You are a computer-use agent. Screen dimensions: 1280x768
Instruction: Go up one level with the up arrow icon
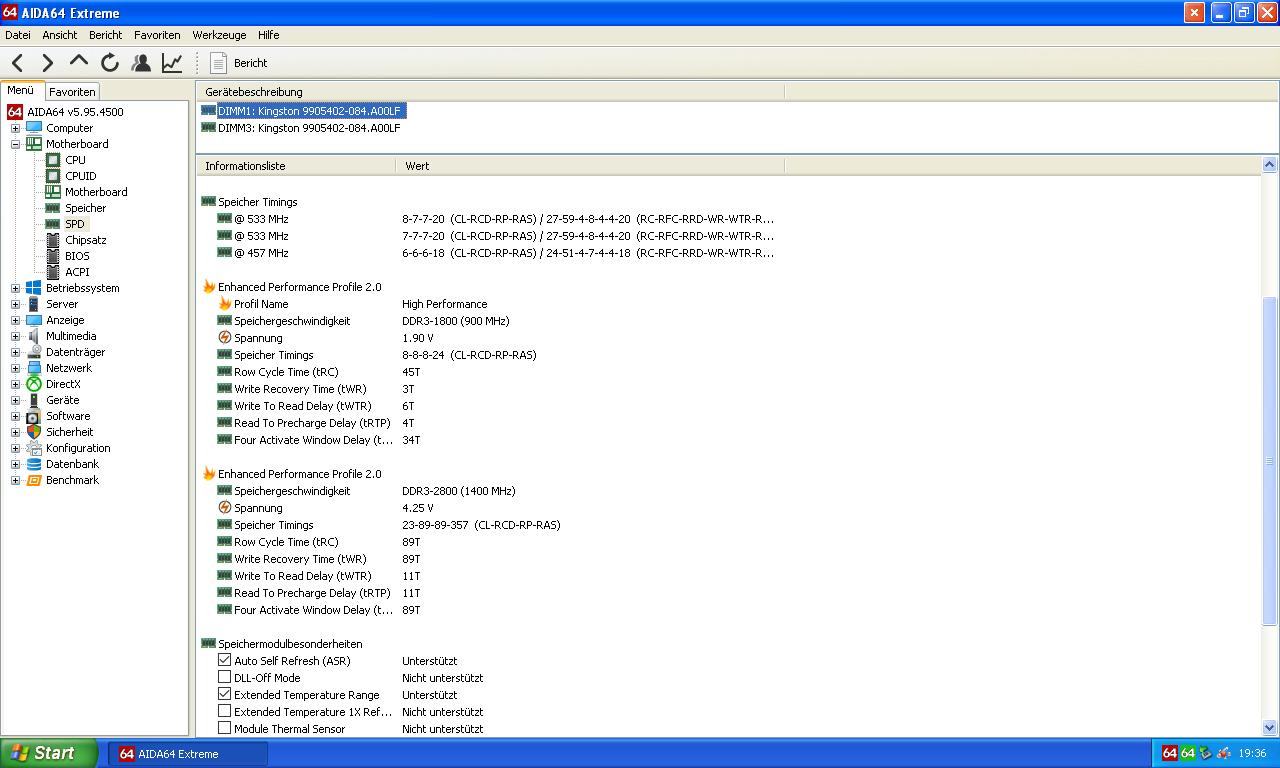point(78,62)
